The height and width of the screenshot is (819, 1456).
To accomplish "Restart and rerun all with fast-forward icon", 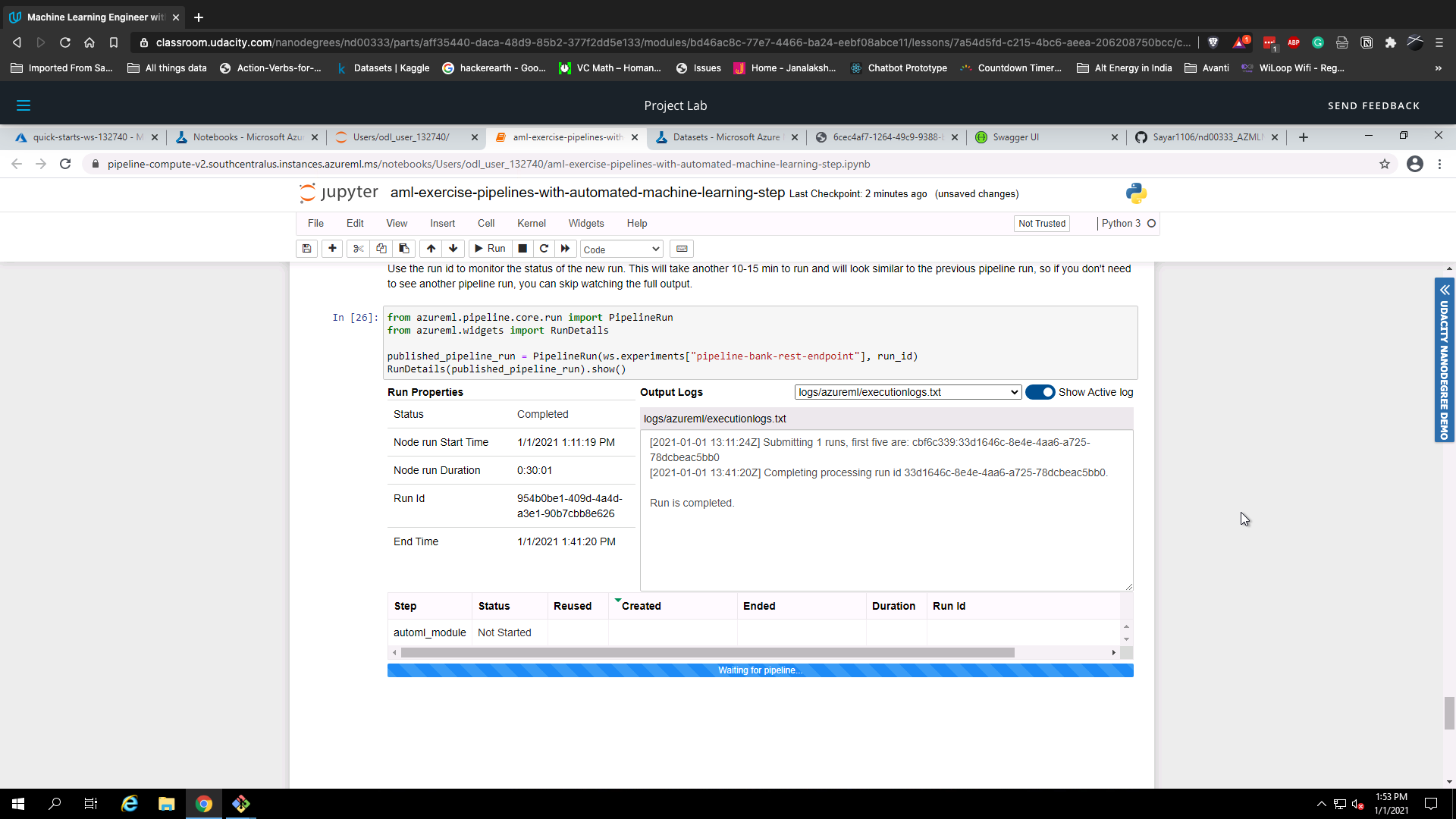I will [565, 249].
